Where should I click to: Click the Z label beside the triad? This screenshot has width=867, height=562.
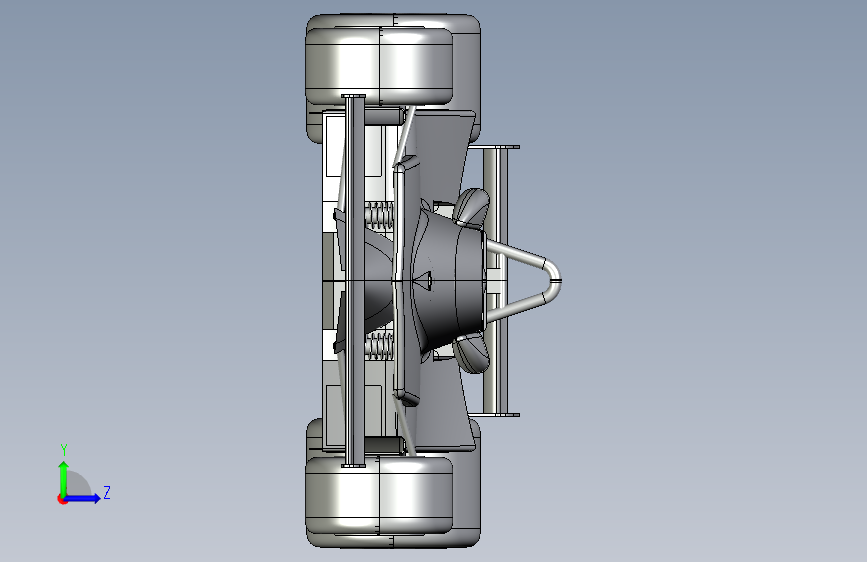click(107, 492)
